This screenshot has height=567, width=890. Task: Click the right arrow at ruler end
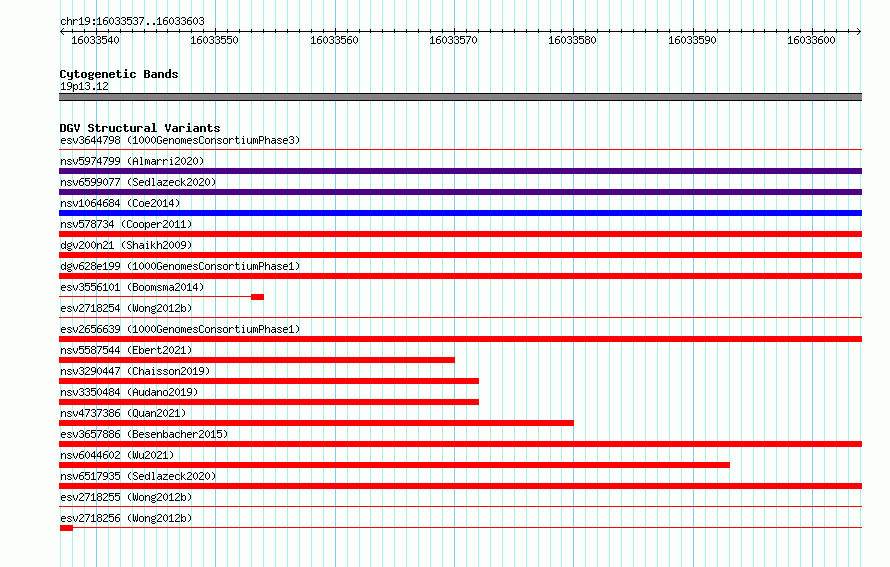[859, 31]
